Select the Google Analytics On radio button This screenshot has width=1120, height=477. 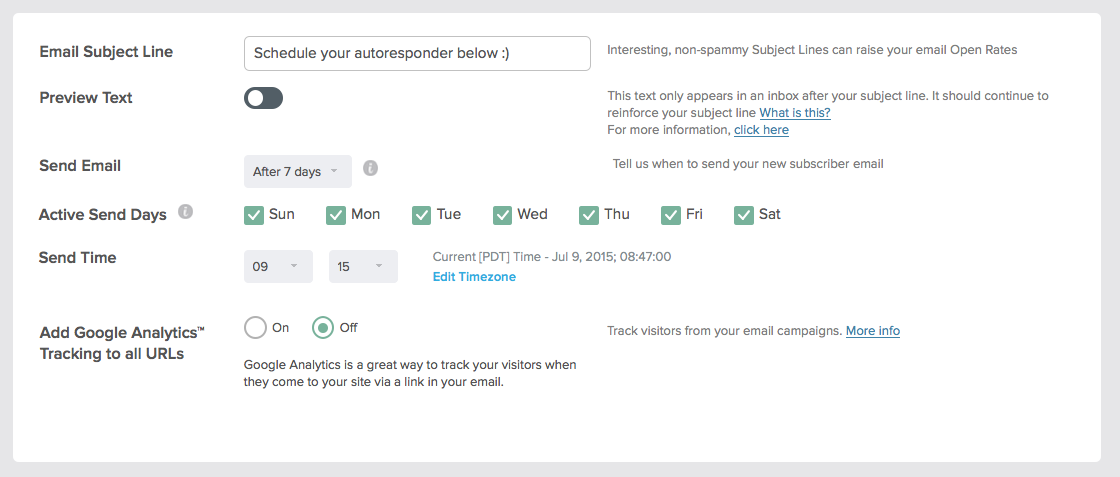pos(256,328)
